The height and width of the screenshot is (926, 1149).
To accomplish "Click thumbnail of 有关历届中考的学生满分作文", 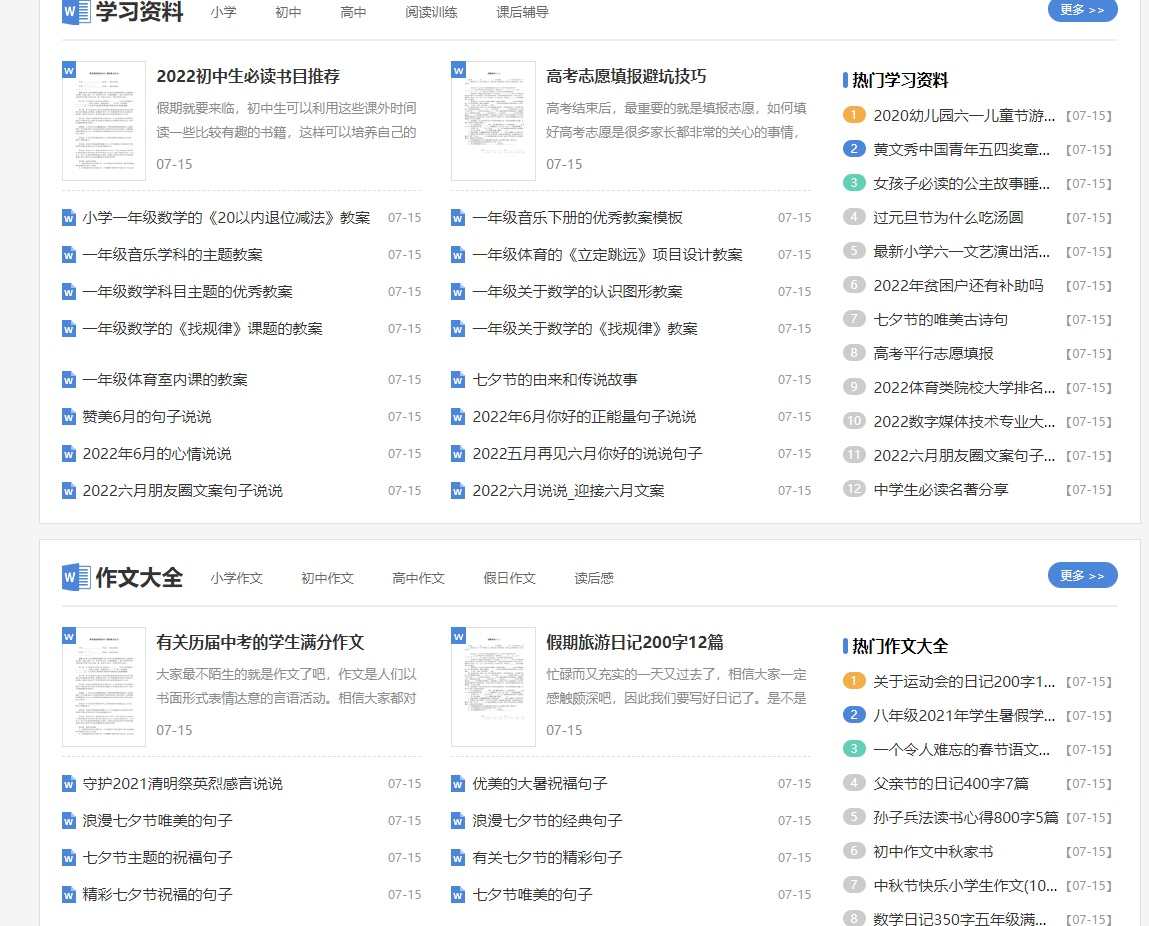I will point(104,686).
